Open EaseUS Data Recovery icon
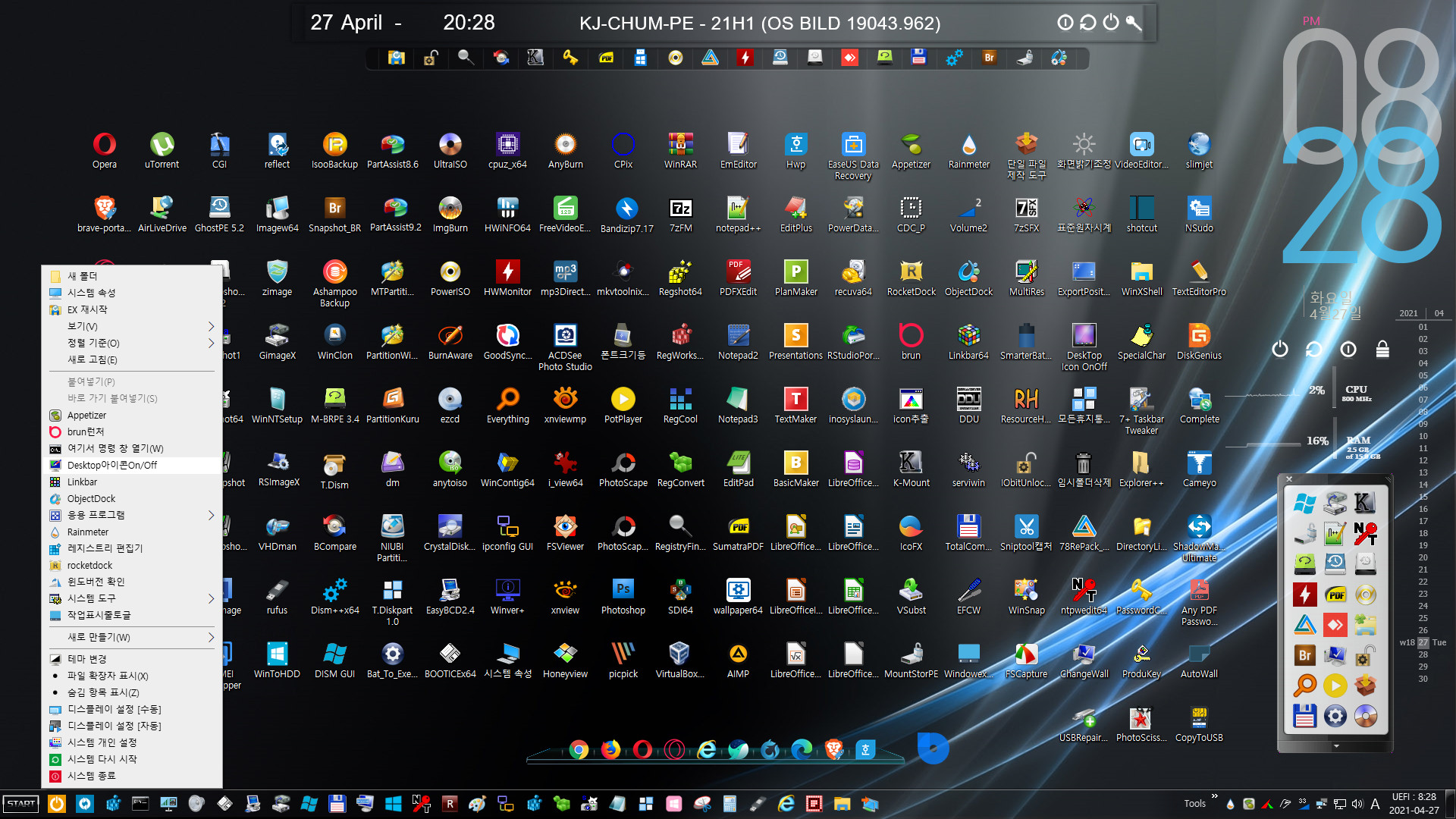This screenshot has width=1456, height=819. (853, 155)
